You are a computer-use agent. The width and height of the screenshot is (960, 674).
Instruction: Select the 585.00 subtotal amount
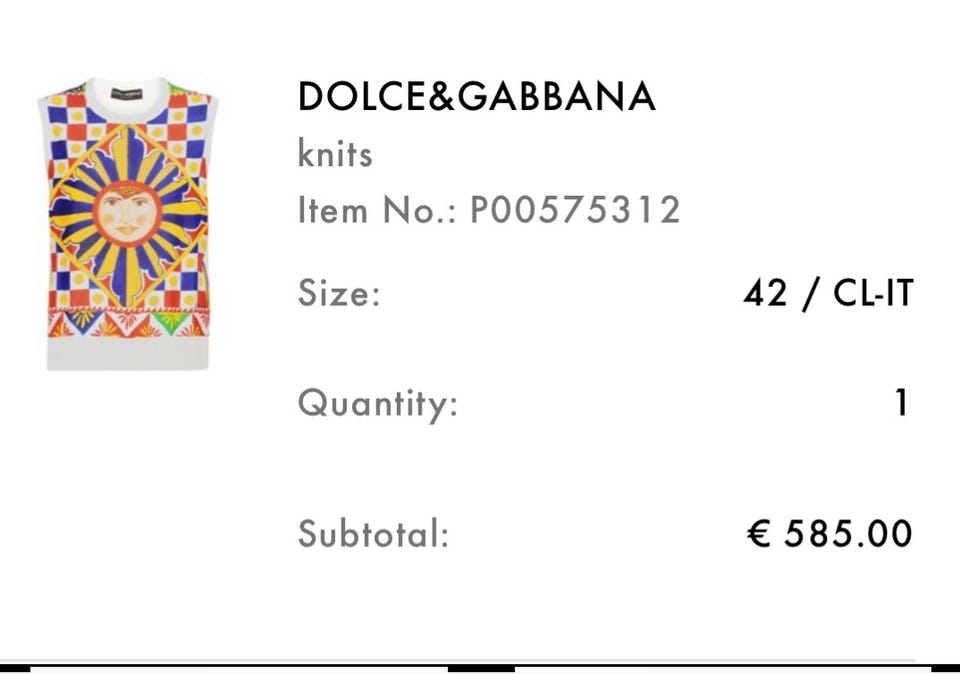pos(848,533)
